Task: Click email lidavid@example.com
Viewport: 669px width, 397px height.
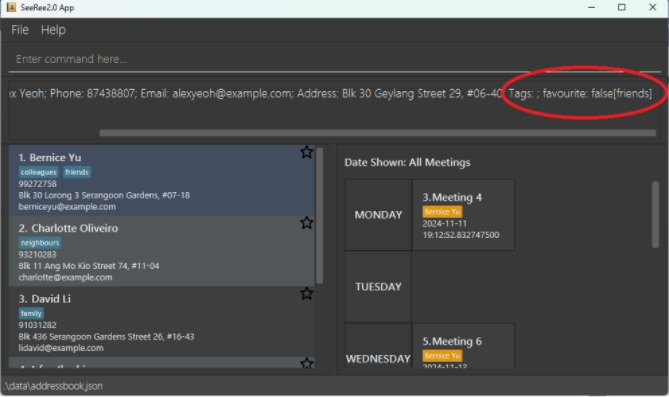Action: pos(61,348)
